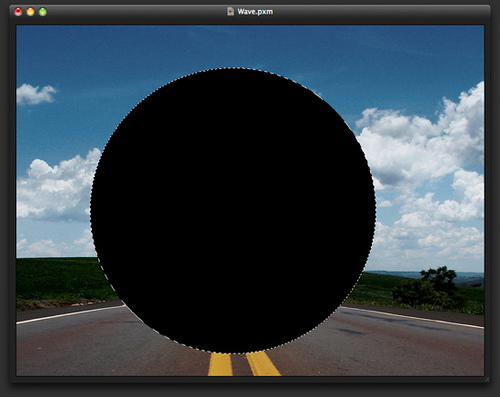The height and width of the screenshot is (397, 500).
Task: Click the window resize grip corner
Action: [x=487, y=379]
